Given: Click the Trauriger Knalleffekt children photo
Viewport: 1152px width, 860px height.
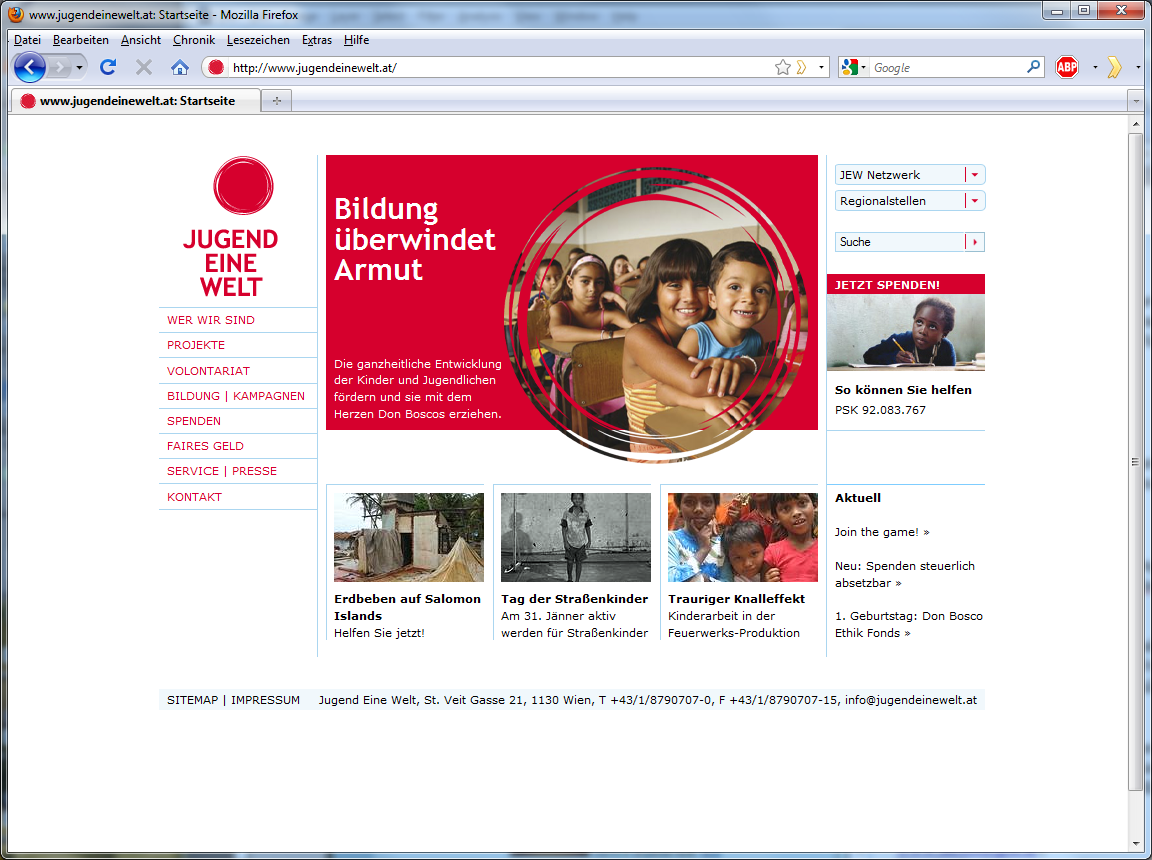Looking at the screenshot, I should click(x=743, y=537).
